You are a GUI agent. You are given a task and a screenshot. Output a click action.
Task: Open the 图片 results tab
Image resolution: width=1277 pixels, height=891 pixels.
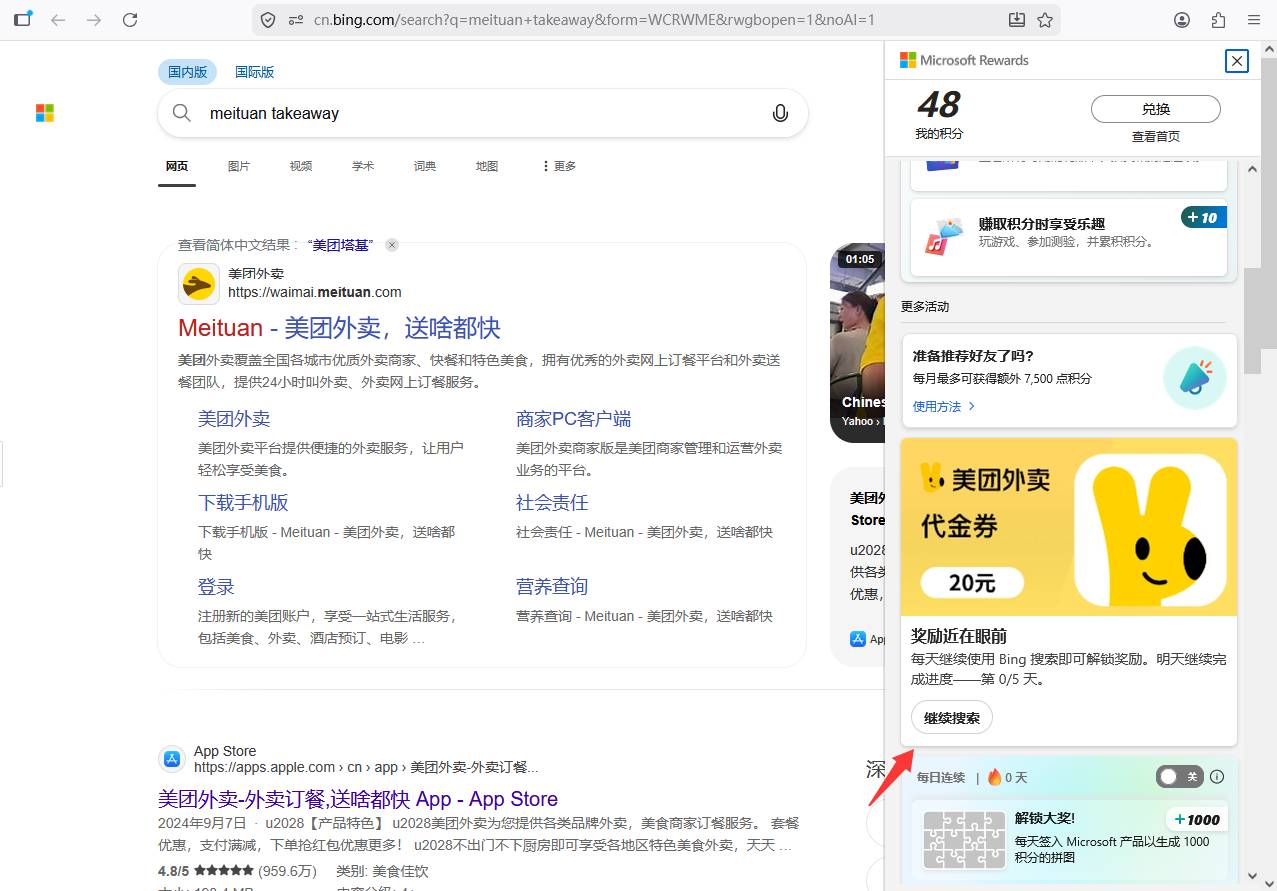(x=239, y=166)
